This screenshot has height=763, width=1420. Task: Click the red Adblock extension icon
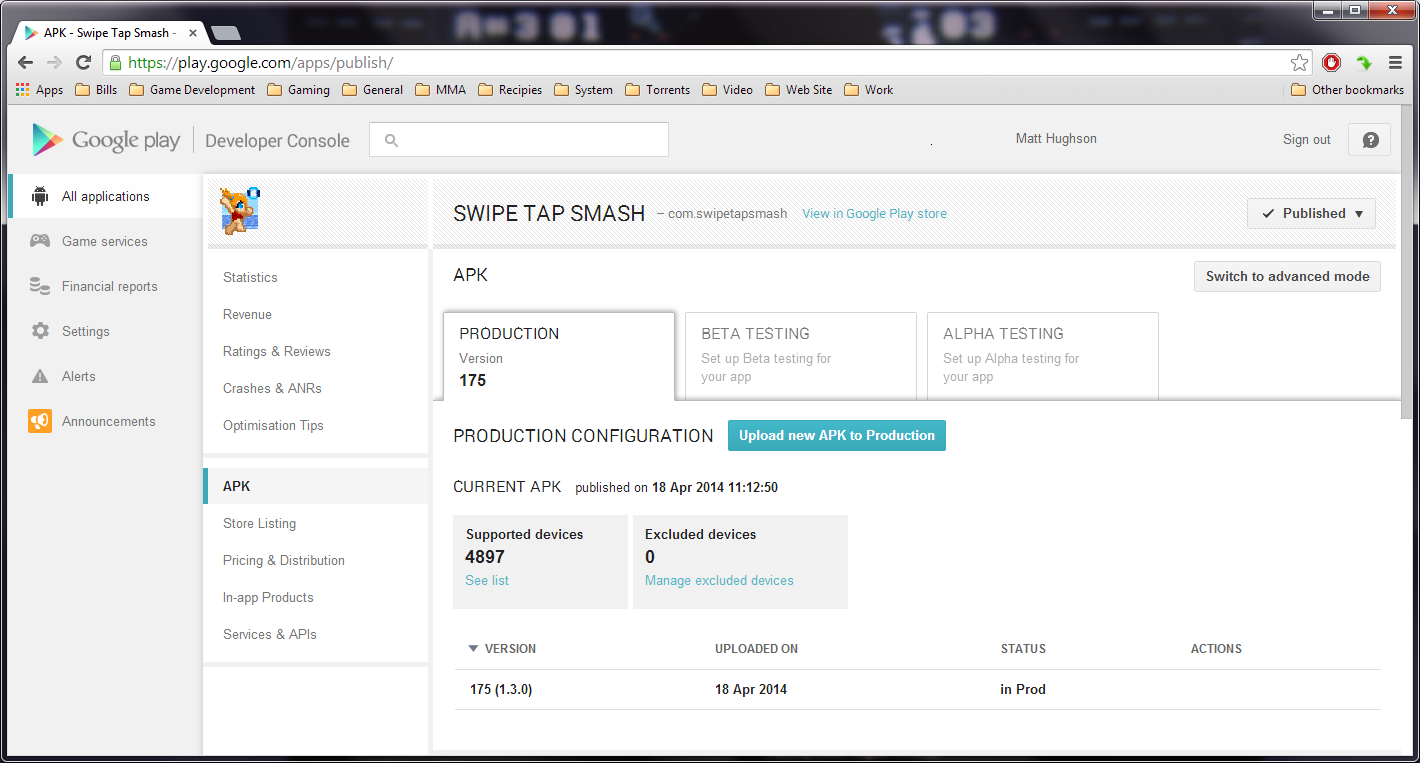point(1331,63)
